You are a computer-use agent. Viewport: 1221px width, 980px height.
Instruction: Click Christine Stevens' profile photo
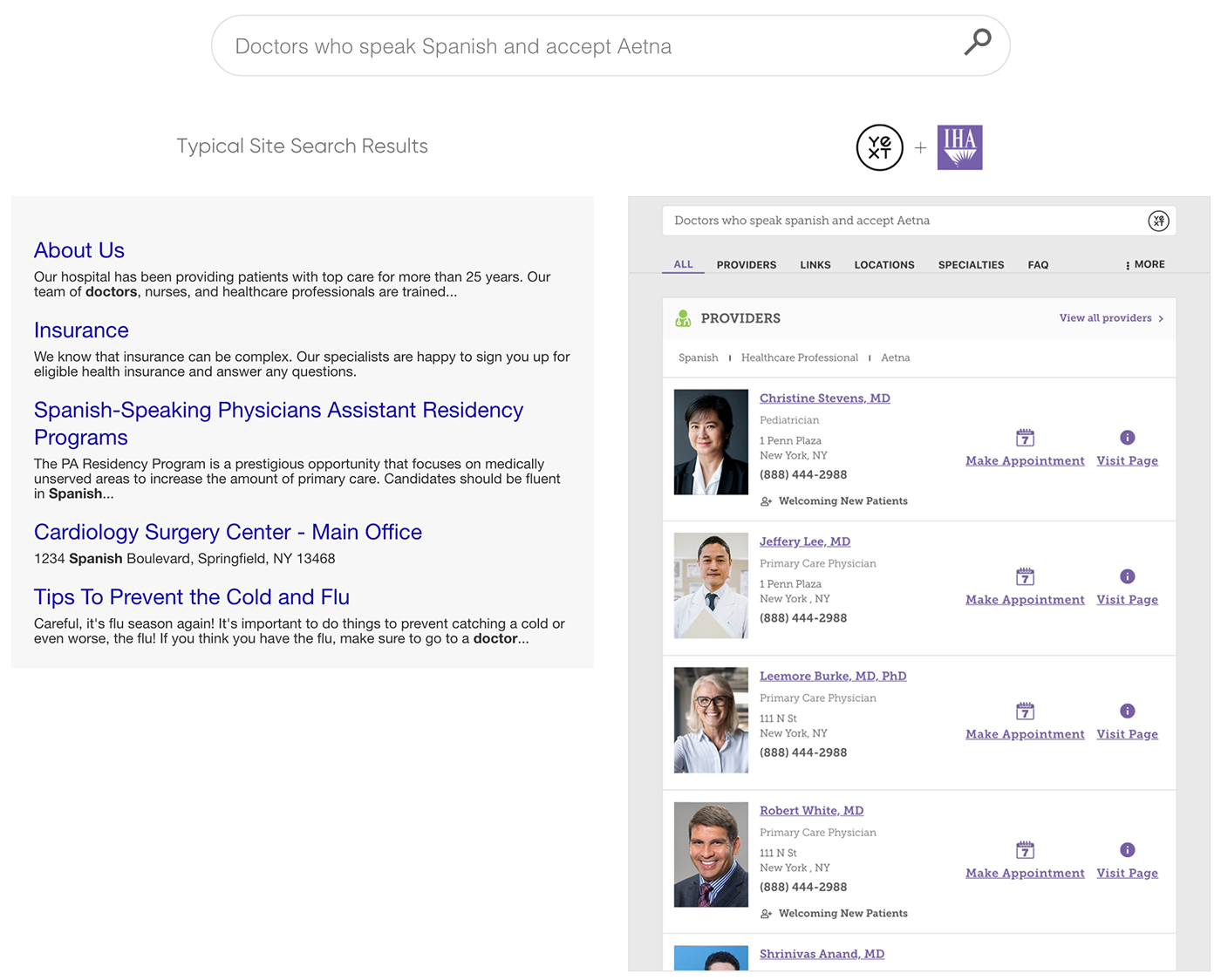click(x=711, y=442)
